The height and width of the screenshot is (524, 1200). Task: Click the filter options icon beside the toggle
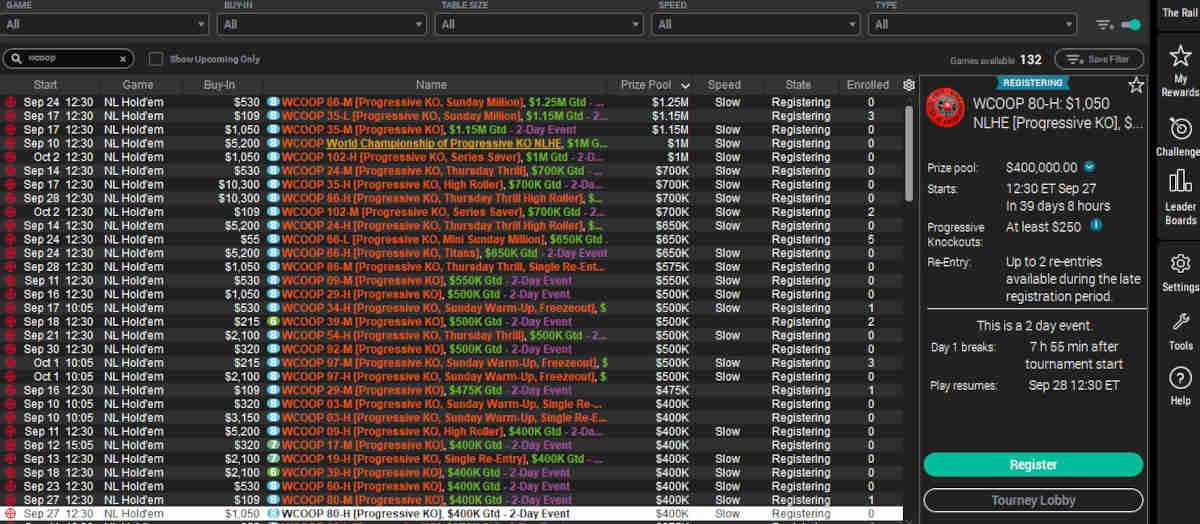coord(1104,24)
